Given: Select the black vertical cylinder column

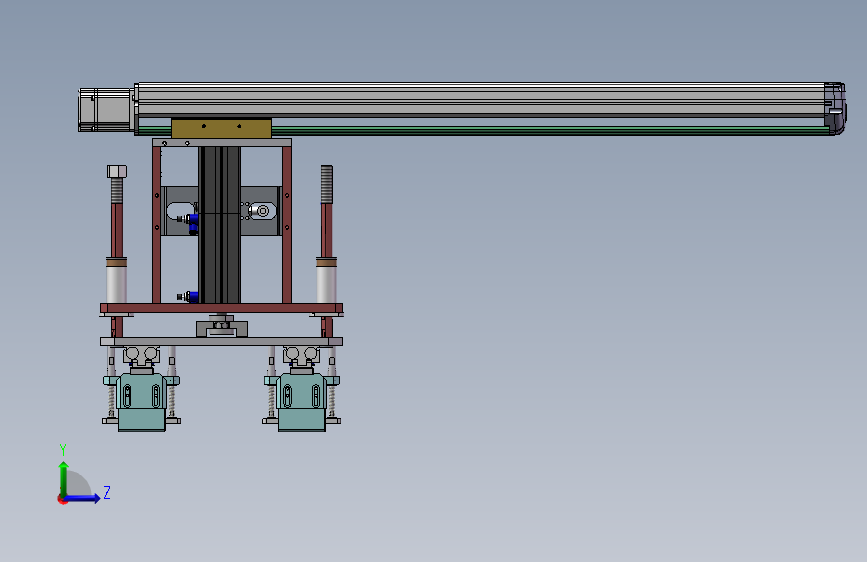Looking at the screenshot, I should point(220,225).
